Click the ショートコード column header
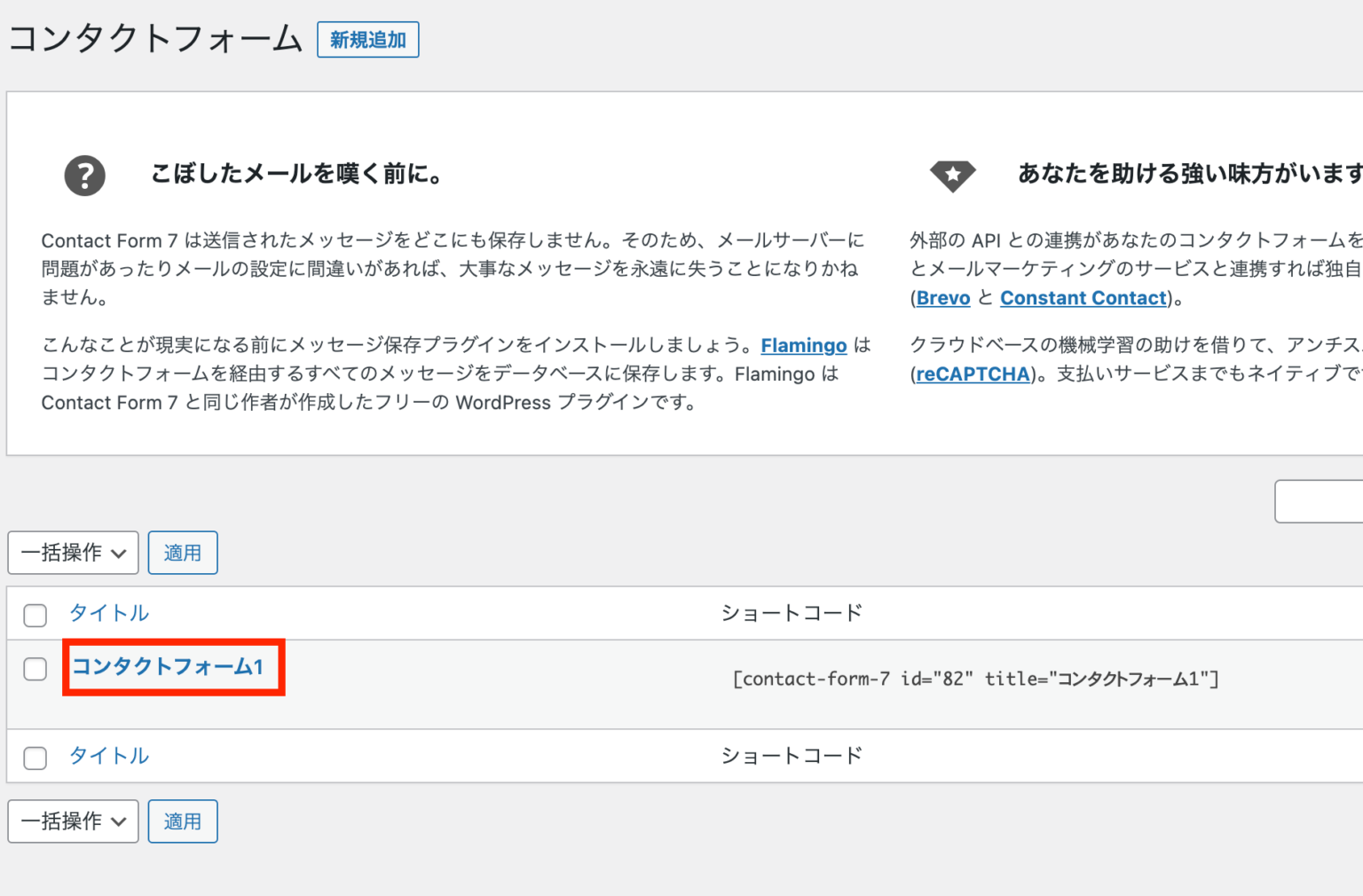1363x896 pixels. point(791,612)
